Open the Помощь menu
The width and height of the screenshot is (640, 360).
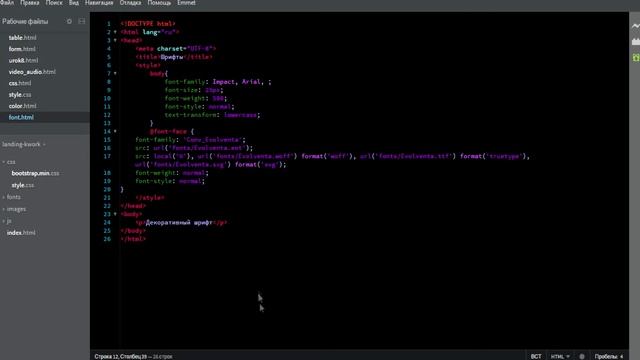coord(159,3)
